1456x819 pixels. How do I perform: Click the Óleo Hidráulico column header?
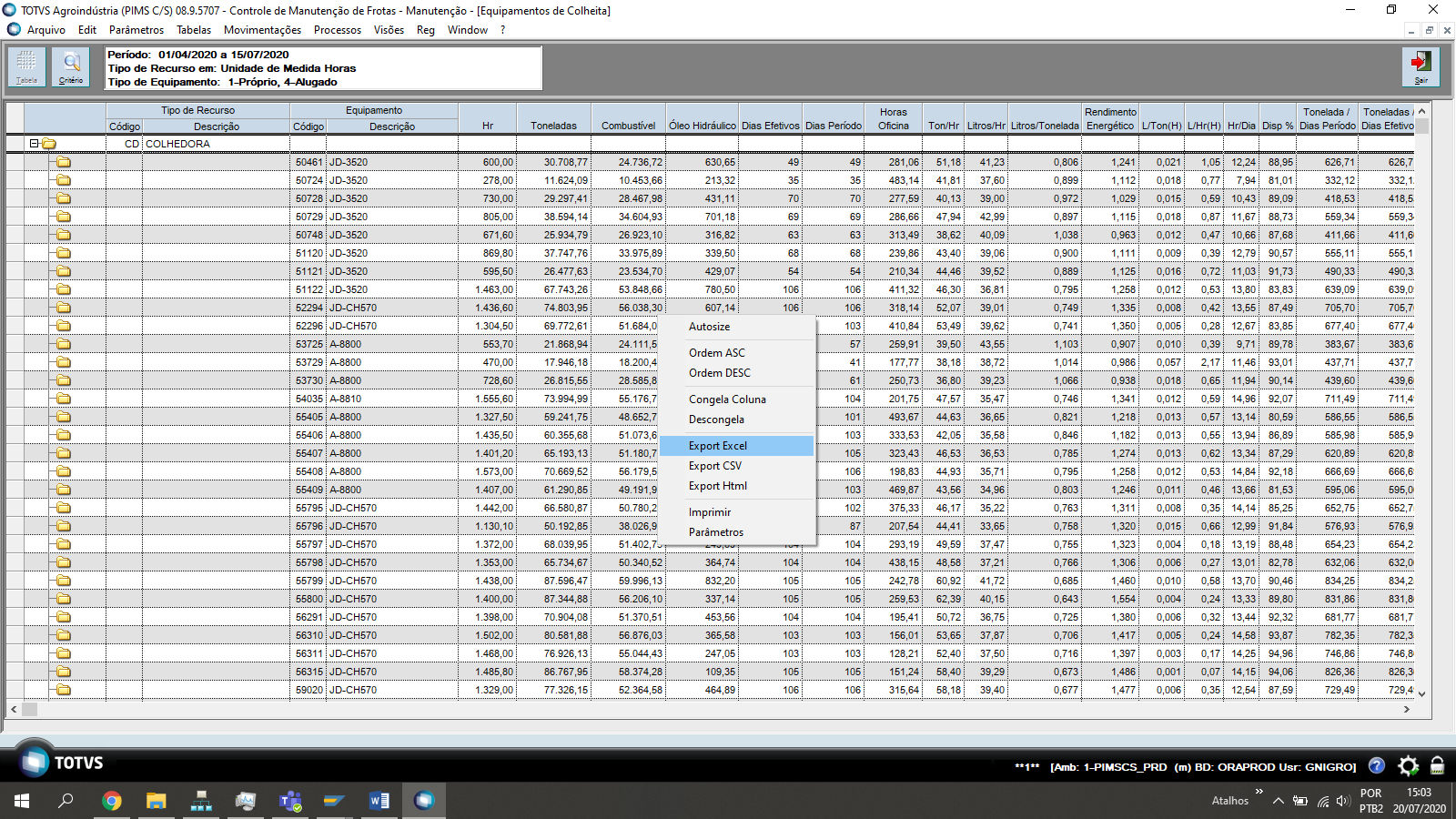(703, 118)
